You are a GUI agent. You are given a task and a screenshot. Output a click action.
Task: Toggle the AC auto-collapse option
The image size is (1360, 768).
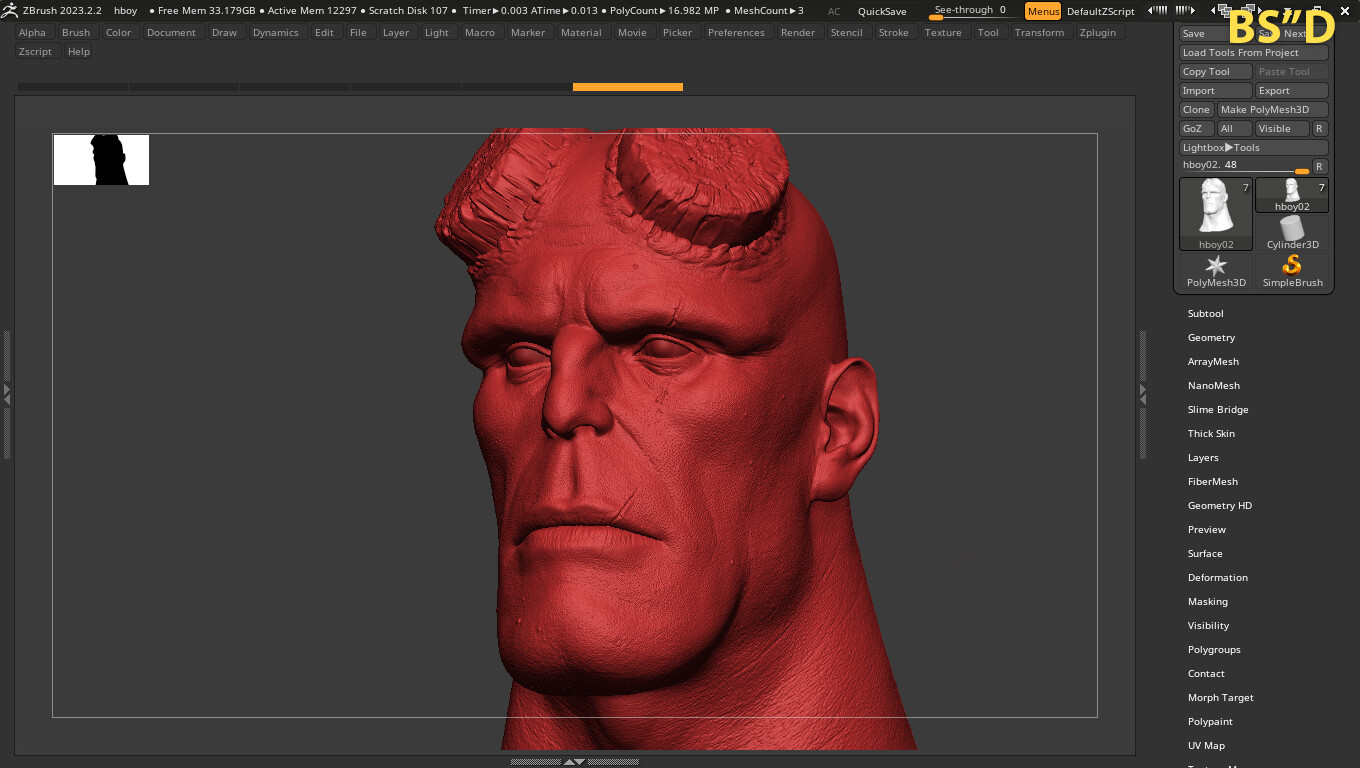pyautogui.click(x=834, y=11)
